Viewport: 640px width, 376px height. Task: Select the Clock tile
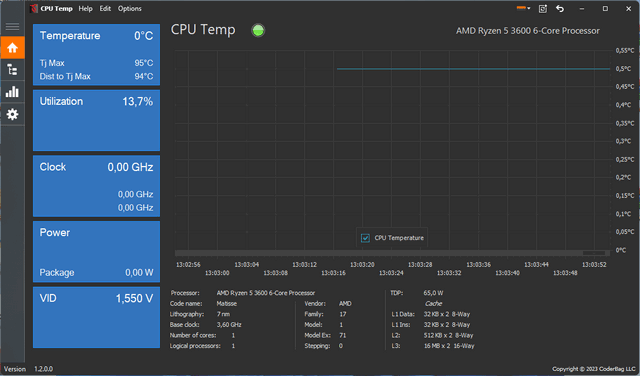click(x=96, y=186)
